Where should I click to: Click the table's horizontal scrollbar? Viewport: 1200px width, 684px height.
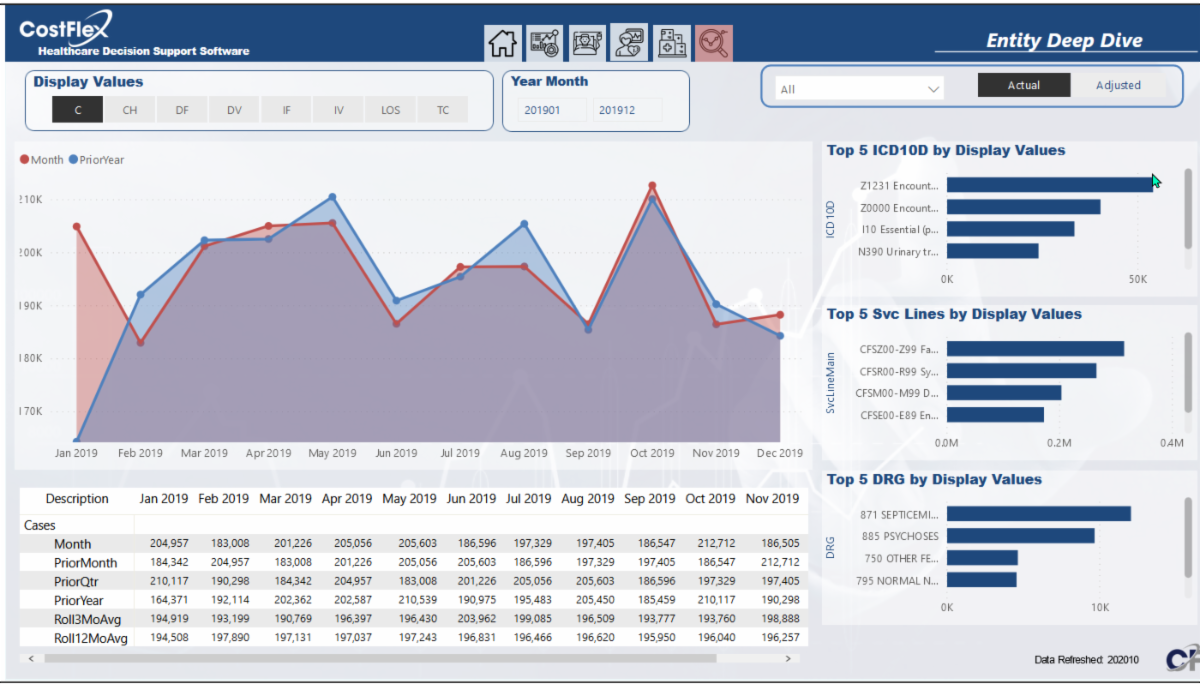(x=380, y=659)
